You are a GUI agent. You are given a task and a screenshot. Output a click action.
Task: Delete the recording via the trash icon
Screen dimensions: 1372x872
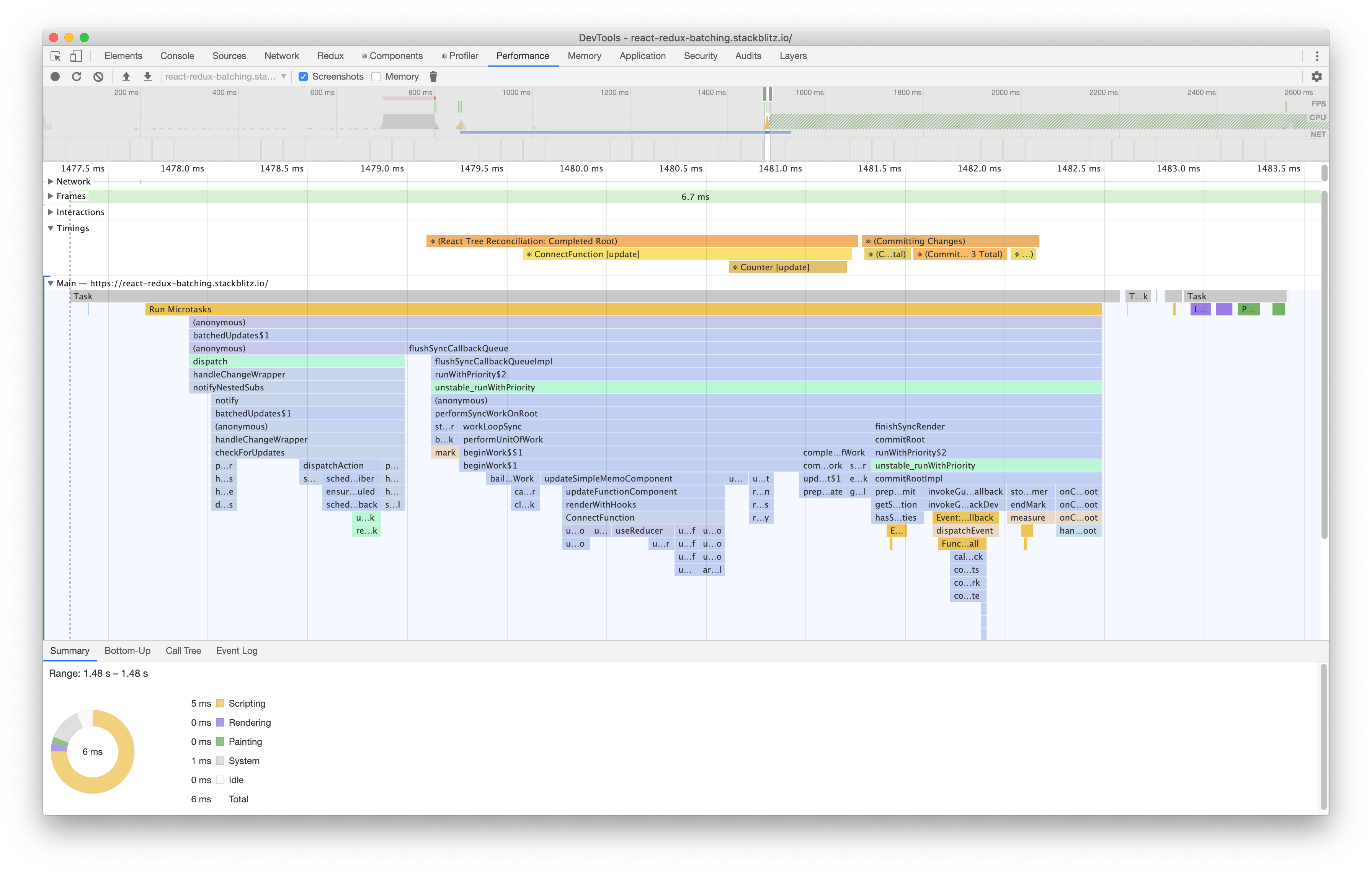pos(434,76)
